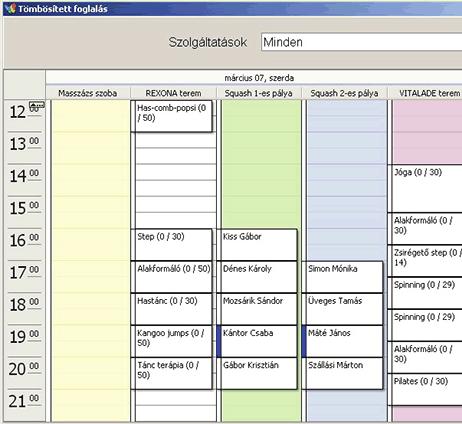Open the Üveges Tamás booking
462x424 pixels.
click(342, 309)
